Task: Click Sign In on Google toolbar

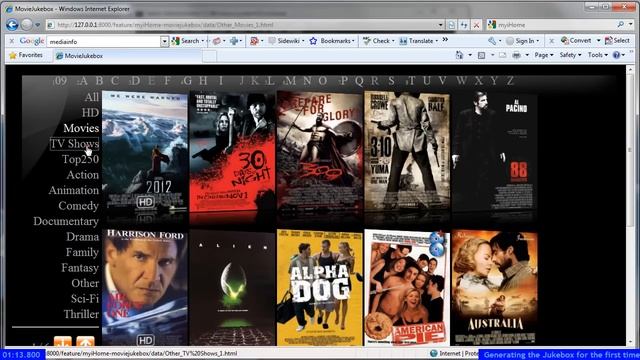Action: (x=522, y=41)
